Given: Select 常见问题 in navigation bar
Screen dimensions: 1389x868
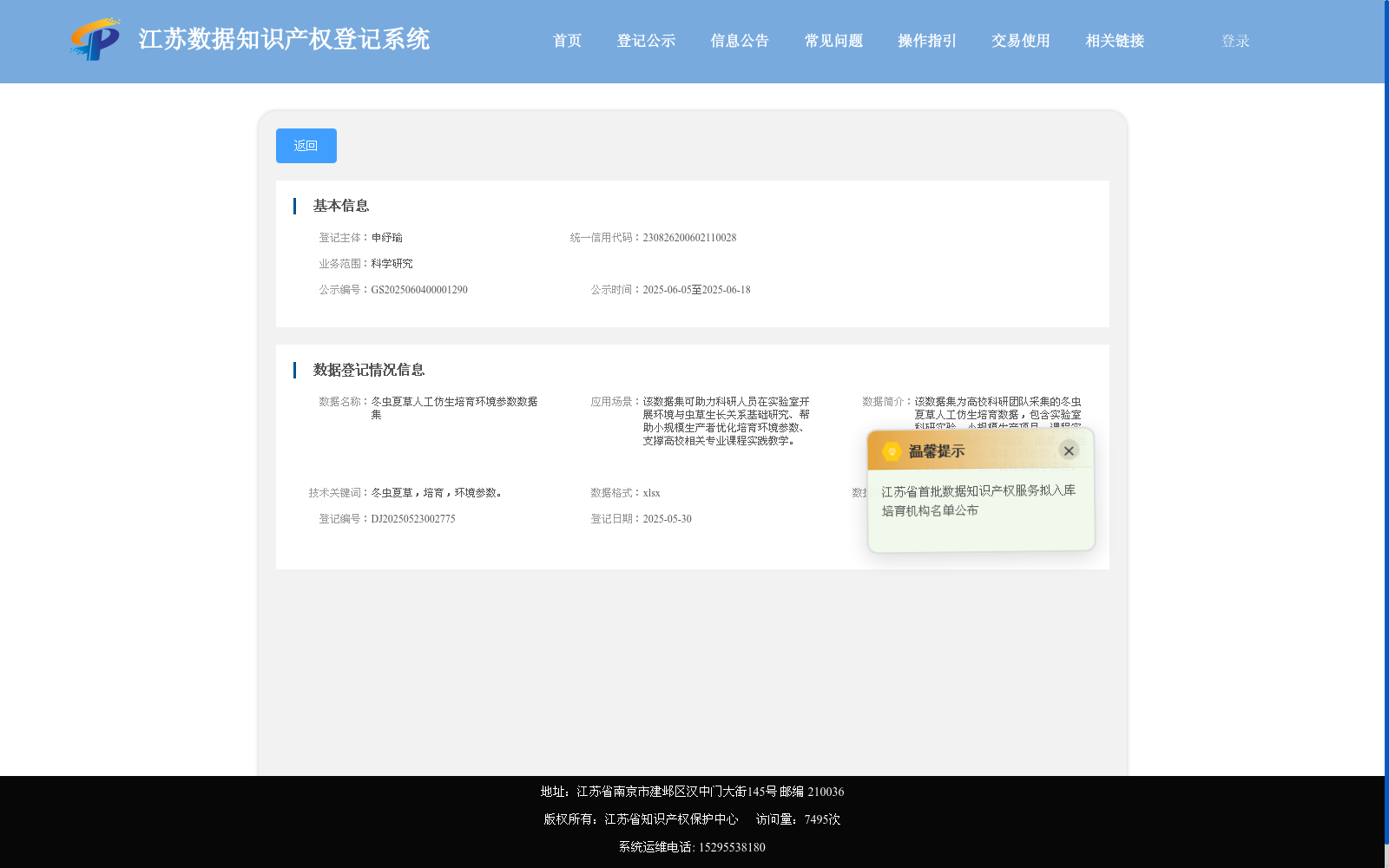Looking at the screenshot, I should (833, 41).
